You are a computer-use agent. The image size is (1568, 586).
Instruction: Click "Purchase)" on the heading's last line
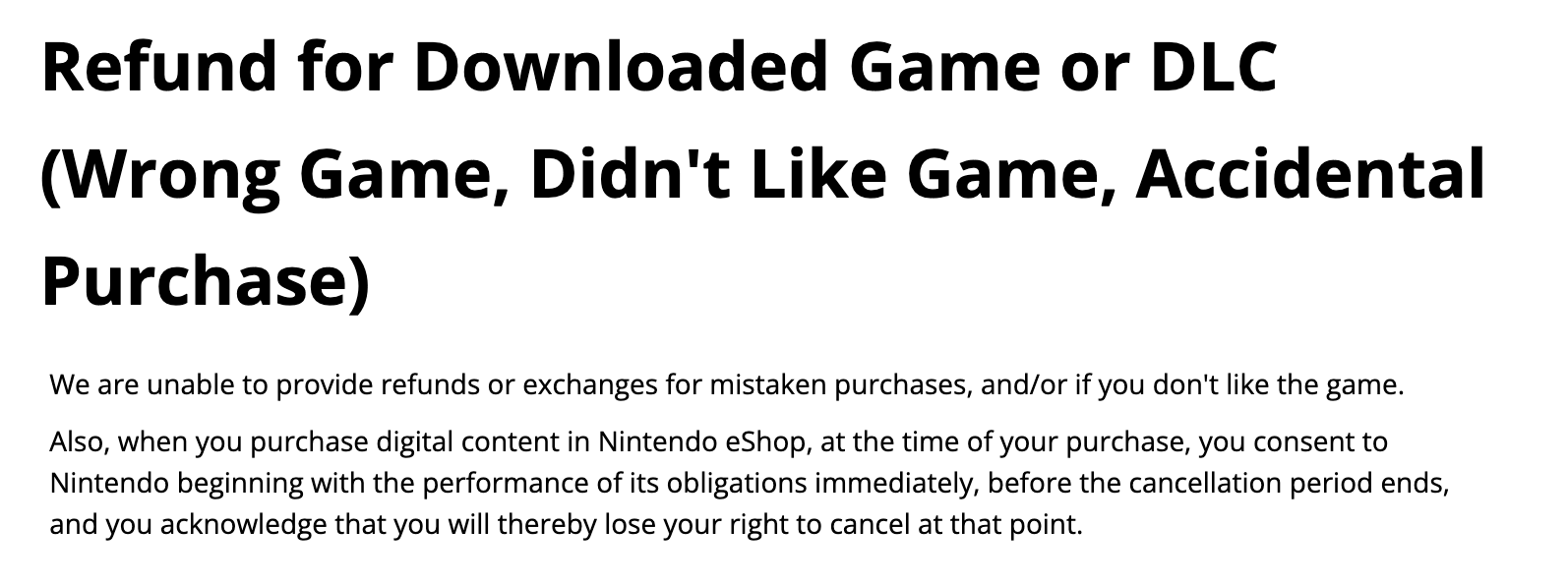coord(206,280)
